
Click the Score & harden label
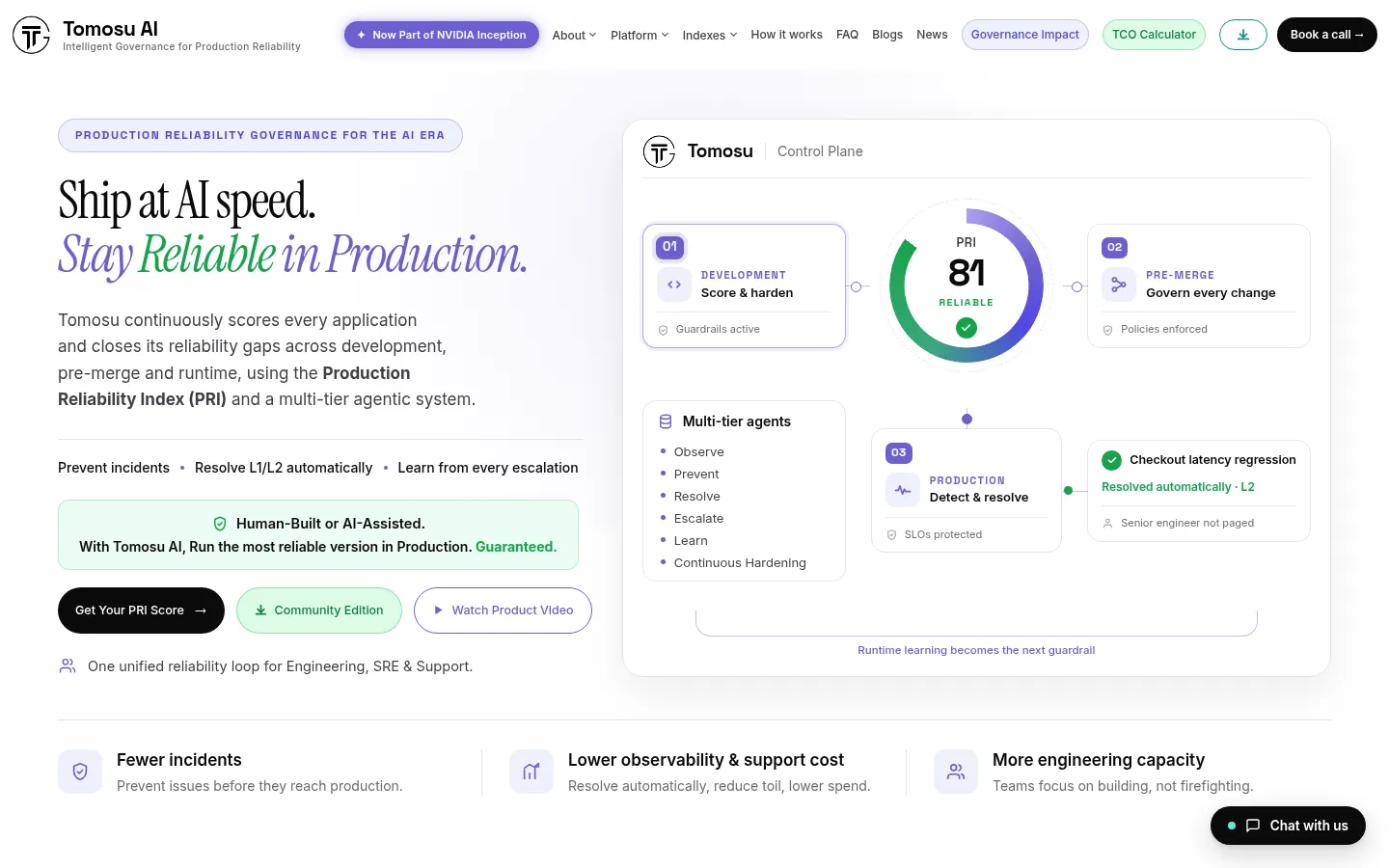point(748,293)
